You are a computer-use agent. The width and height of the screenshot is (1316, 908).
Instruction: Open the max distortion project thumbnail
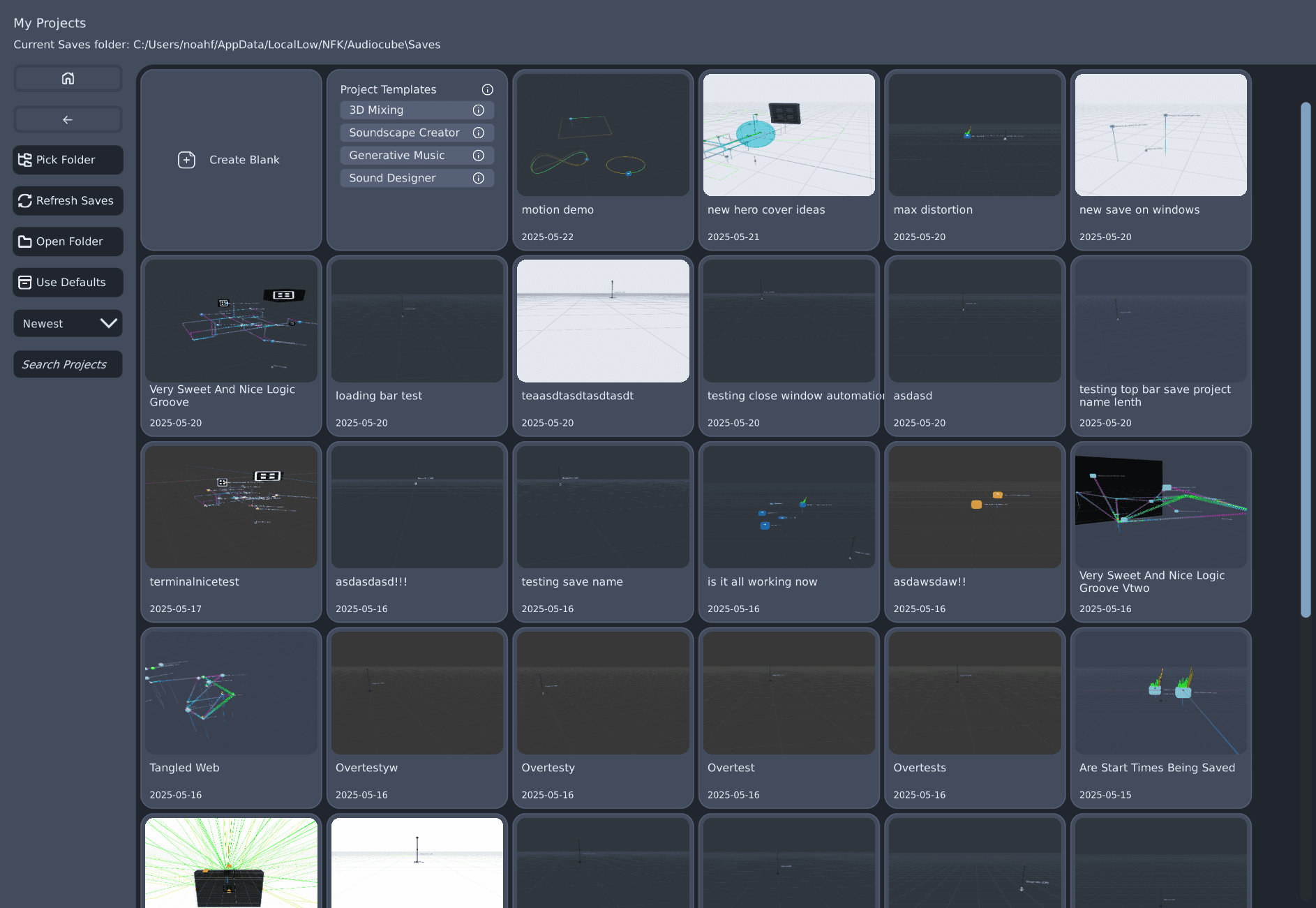click(x=975, y=135)
